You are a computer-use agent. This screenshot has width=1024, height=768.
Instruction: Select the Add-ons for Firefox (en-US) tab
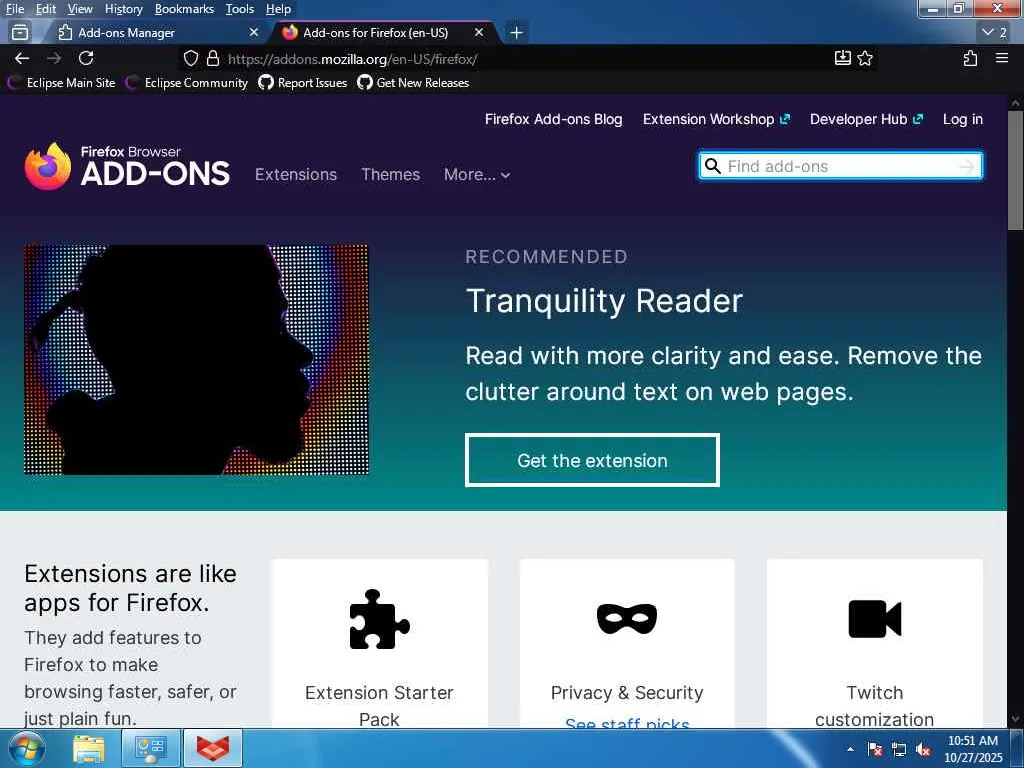[384, 32]
